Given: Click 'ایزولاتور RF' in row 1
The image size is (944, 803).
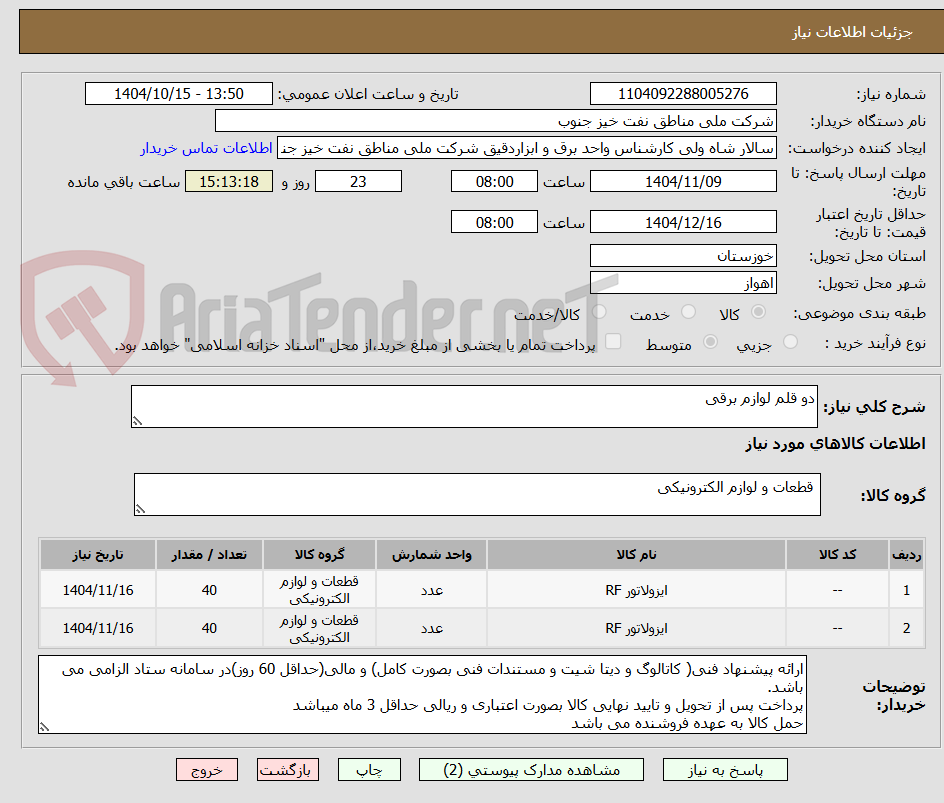Looking at the screenshot, I should (636, 591).
